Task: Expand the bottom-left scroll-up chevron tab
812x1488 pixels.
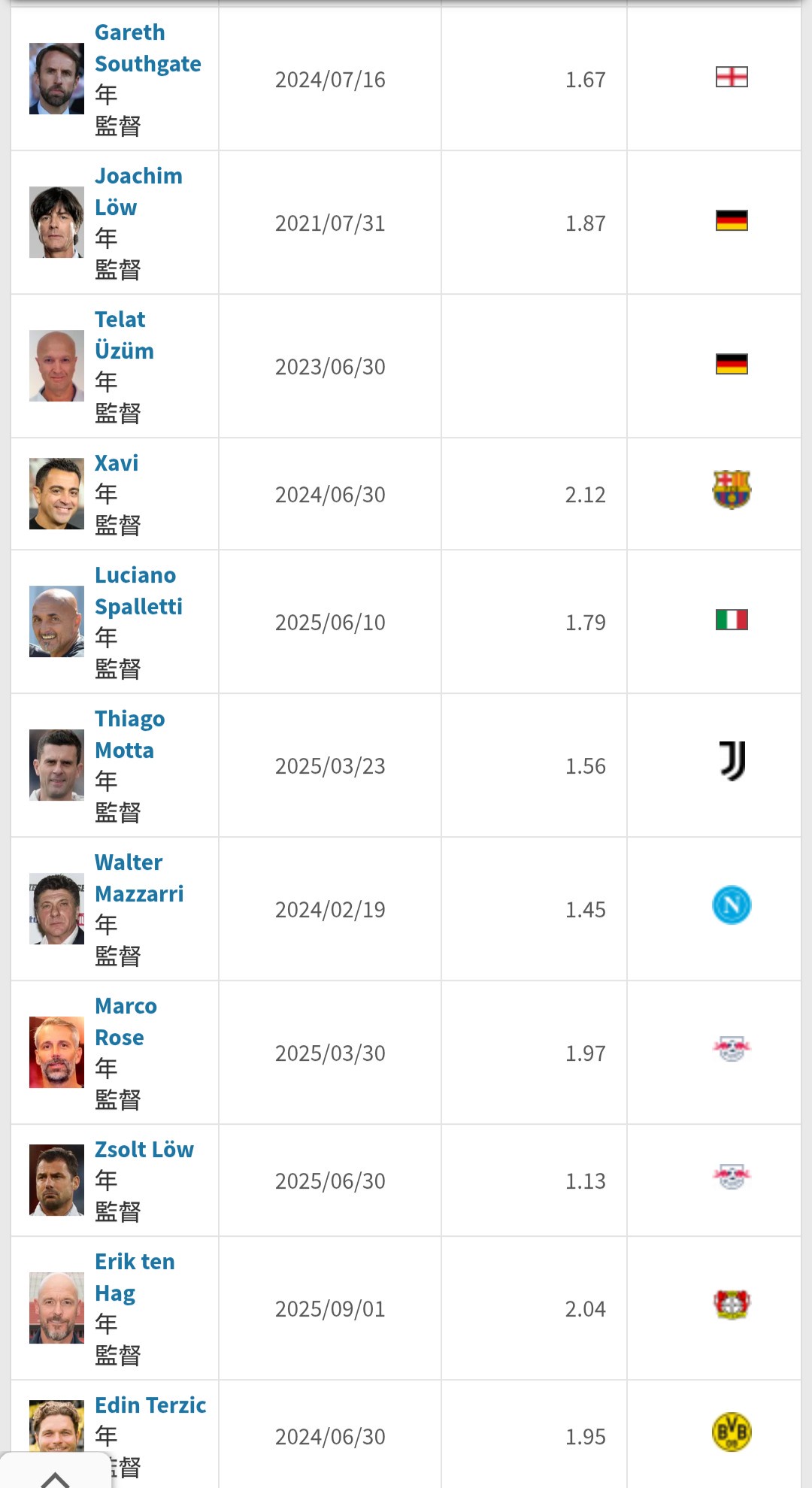Action: [55, 1474]
